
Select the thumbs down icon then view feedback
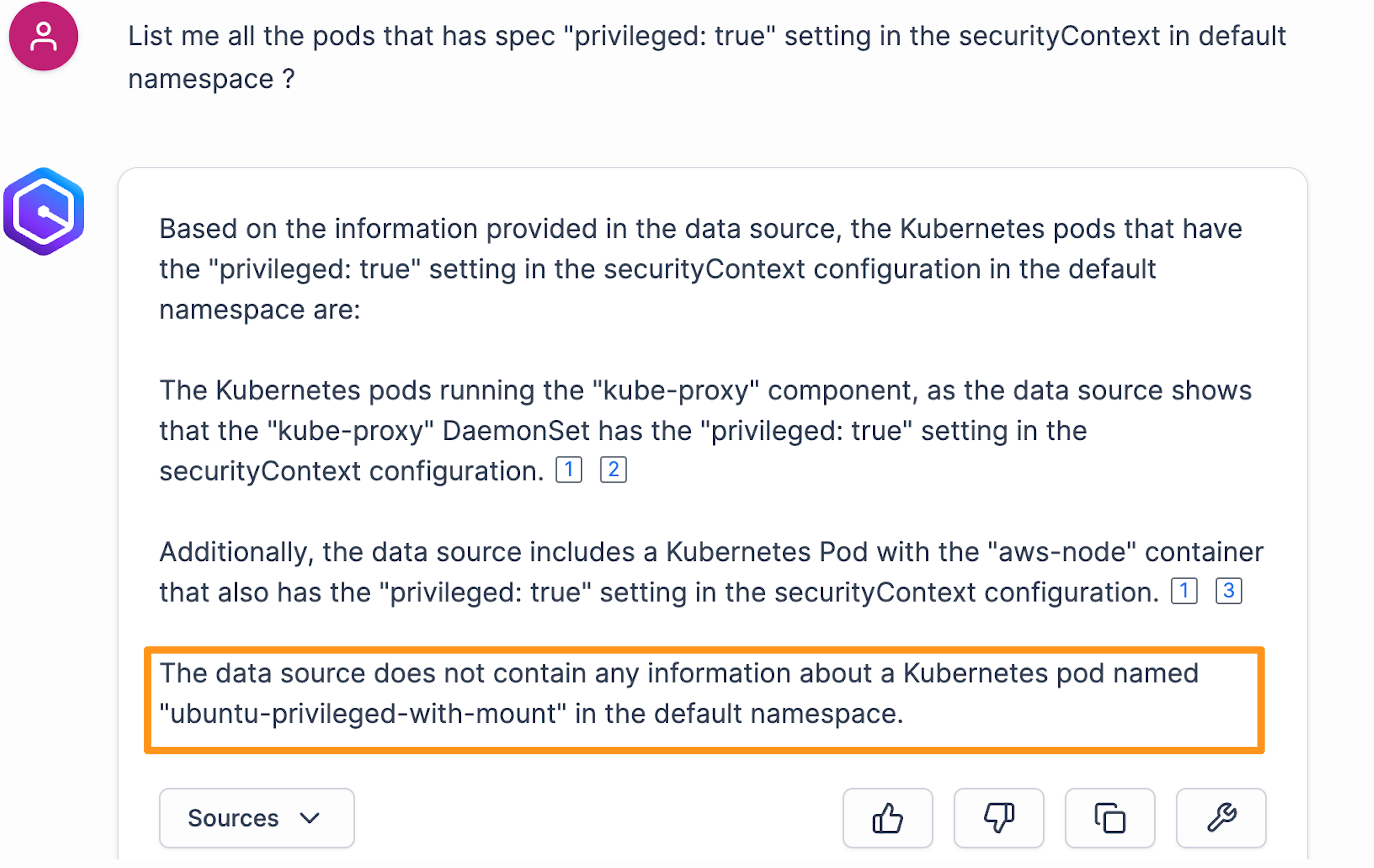(998, 818)
